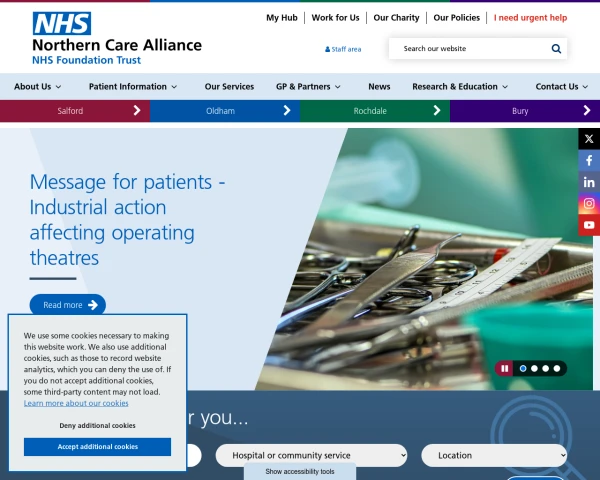This screenshot has height=480, width=600.
Task: Click Accept additional cookies
Action: click(x=97, y=447)
